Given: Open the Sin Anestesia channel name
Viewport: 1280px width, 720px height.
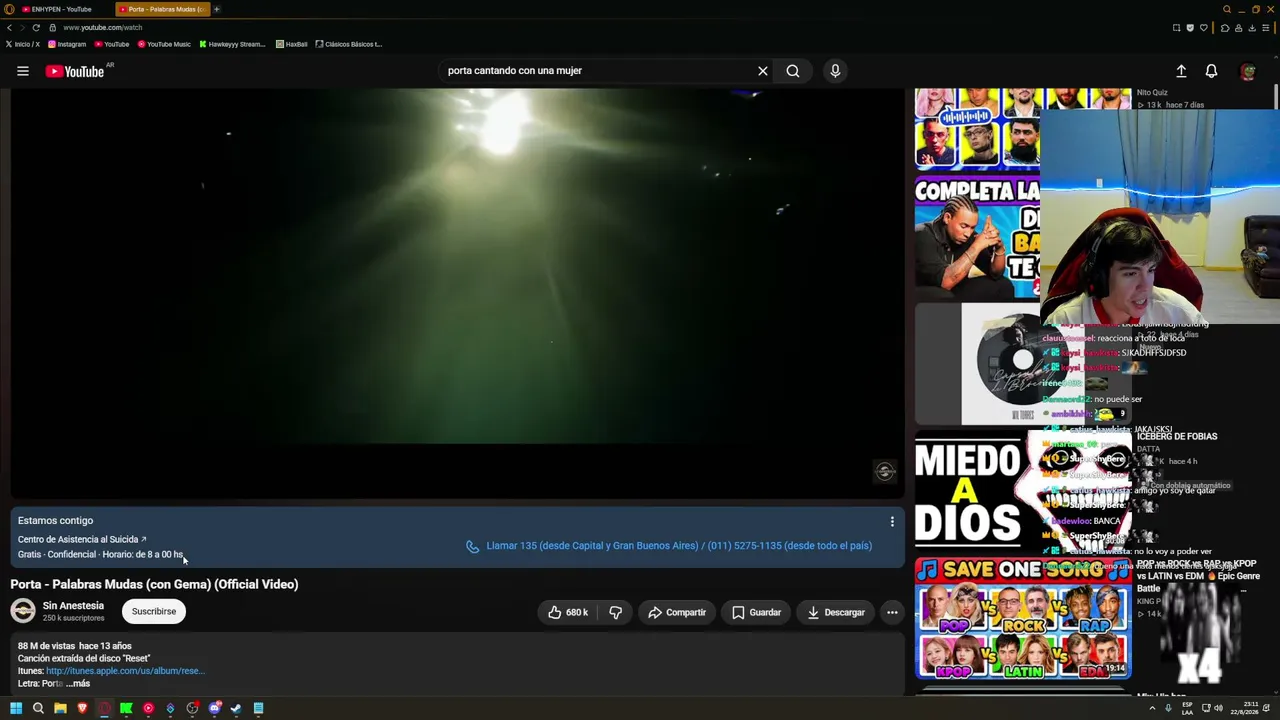Looking at the screenshot, I should tap(73, 606).
